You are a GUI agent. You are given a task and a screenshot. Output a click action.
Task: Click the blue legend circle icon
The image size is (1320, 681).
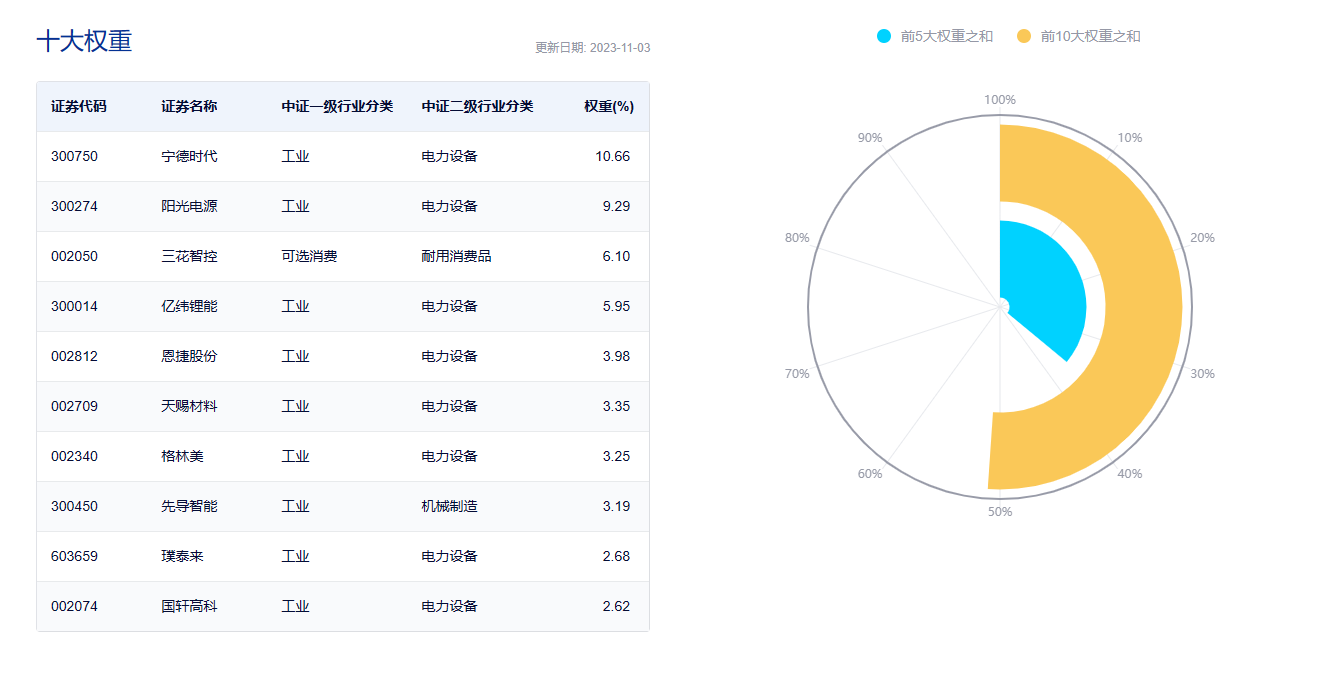coord(884,36)
